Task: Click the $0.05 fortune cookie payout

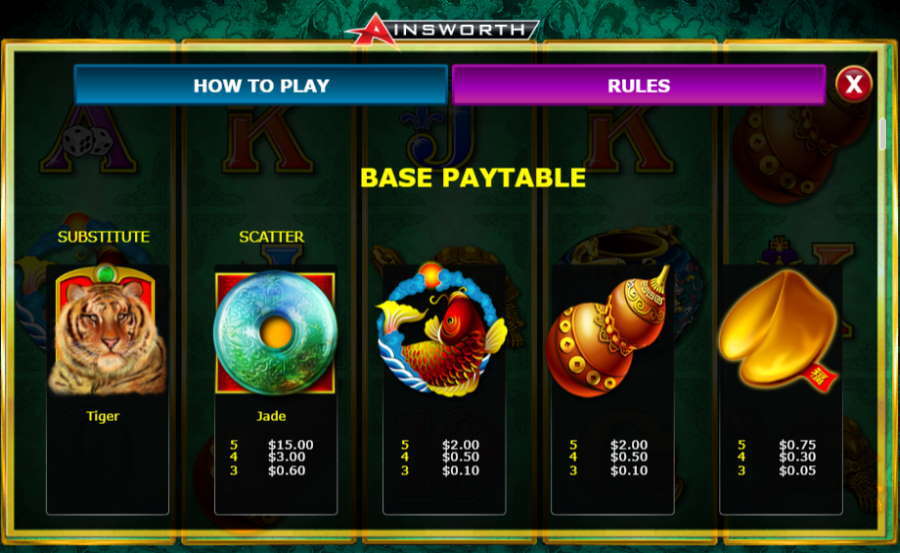Action: pos(797,470)
